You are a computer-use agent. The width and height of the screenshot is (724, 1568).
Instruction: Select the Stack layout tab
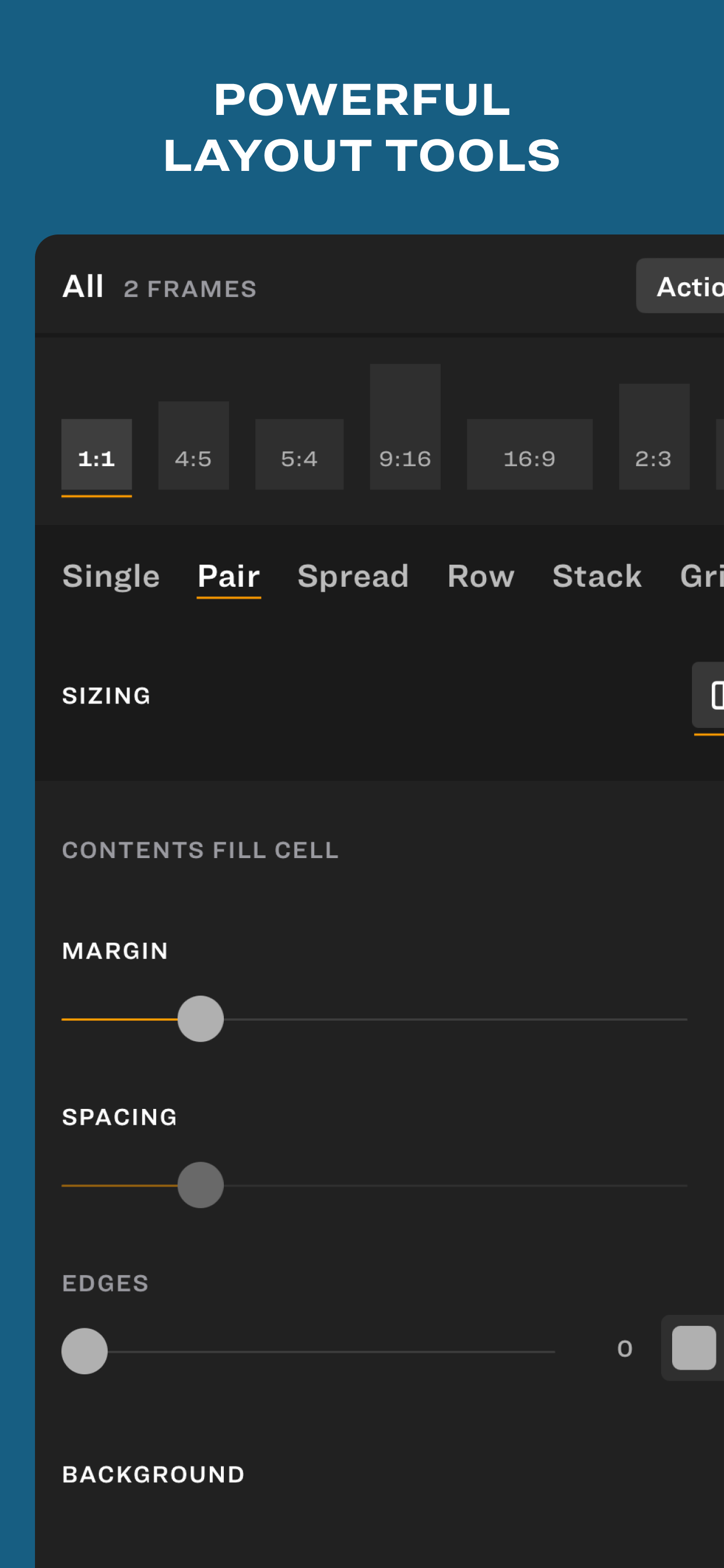click(597, 576)
